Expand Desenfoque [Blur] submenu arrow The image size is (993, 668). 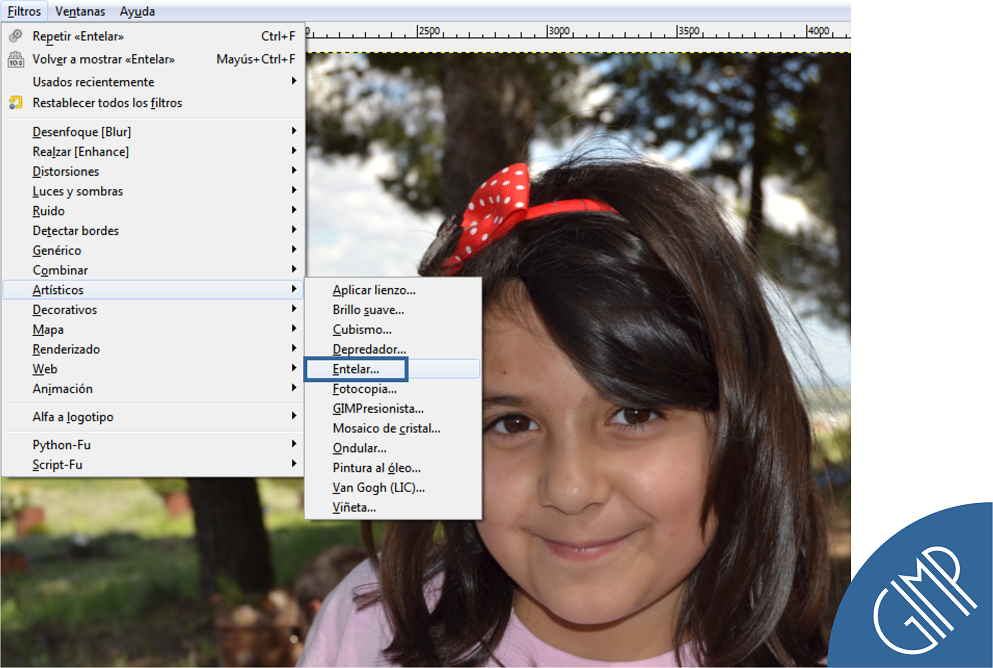click(x=294, y=131)
